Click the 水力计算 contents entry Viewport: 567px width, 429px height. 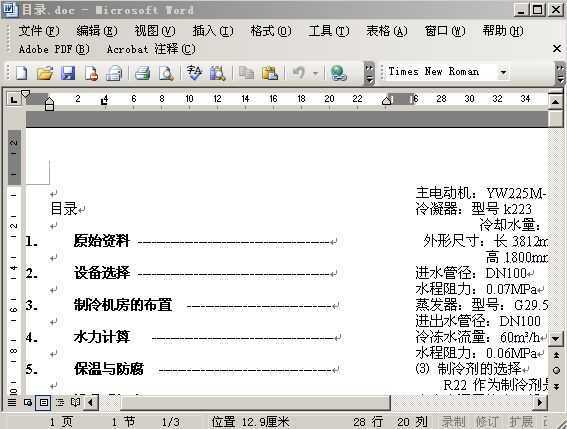point(102,337)
